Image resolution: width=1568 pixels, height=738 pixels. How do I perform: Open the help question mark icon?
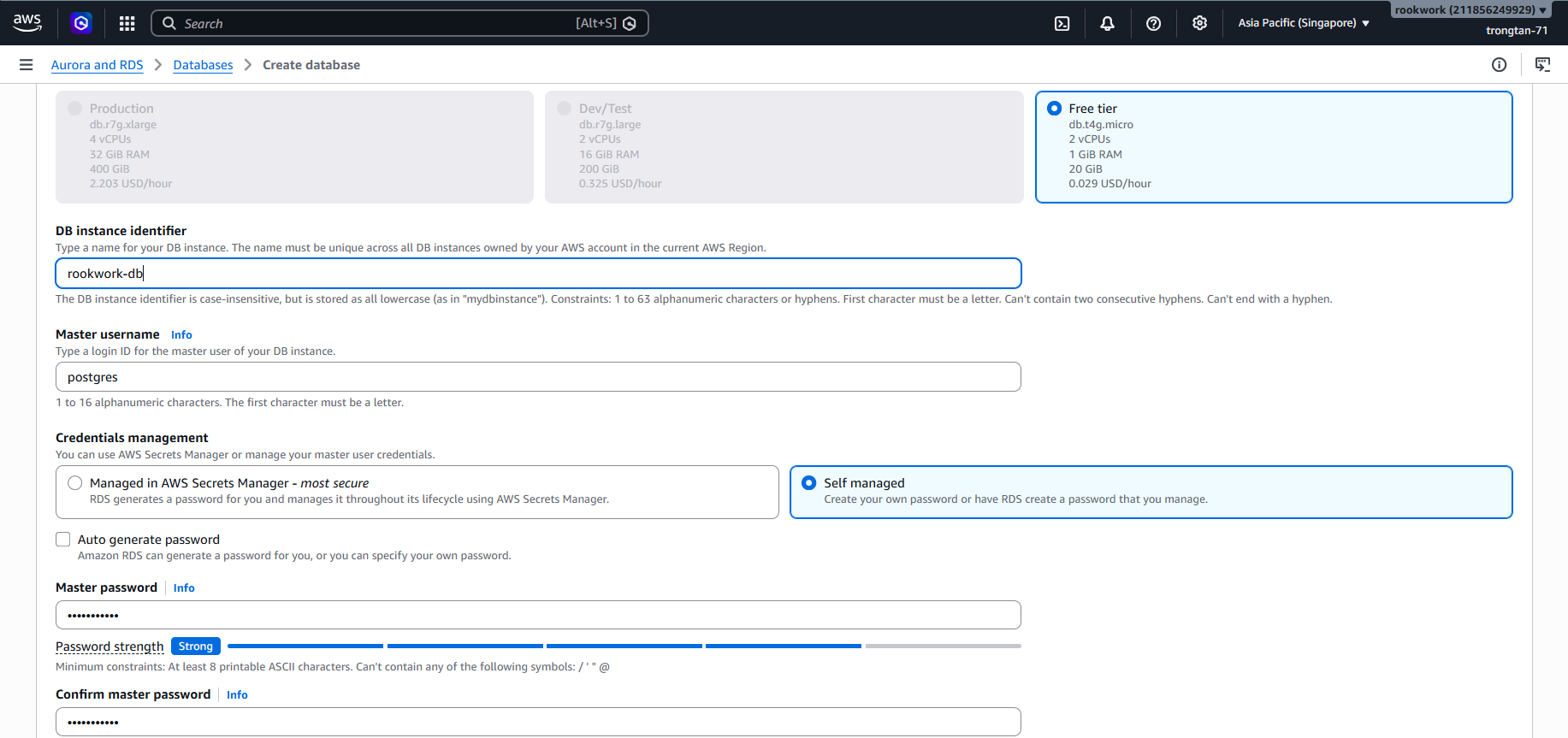(x=1153, y=23)
